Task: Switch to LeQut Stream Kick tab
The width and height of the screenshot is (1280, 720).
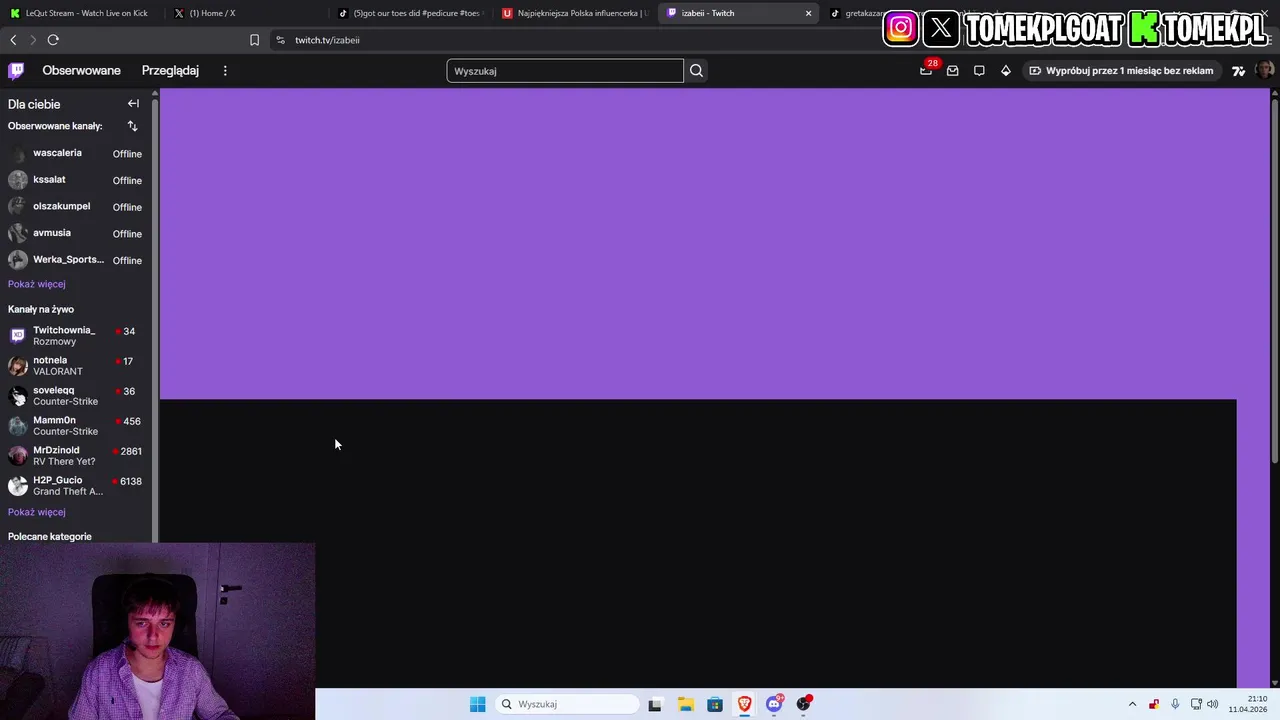Action: click(x=82, y=13)
